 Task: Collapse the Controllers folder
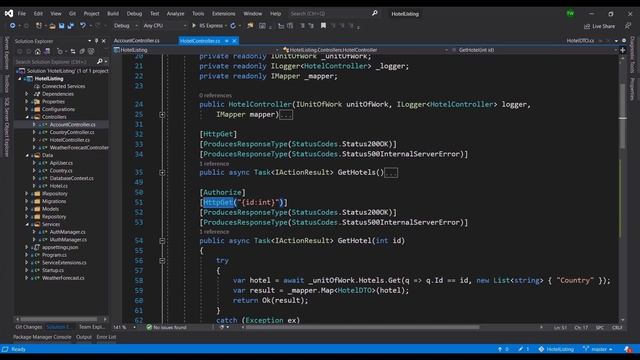point(27,117)
